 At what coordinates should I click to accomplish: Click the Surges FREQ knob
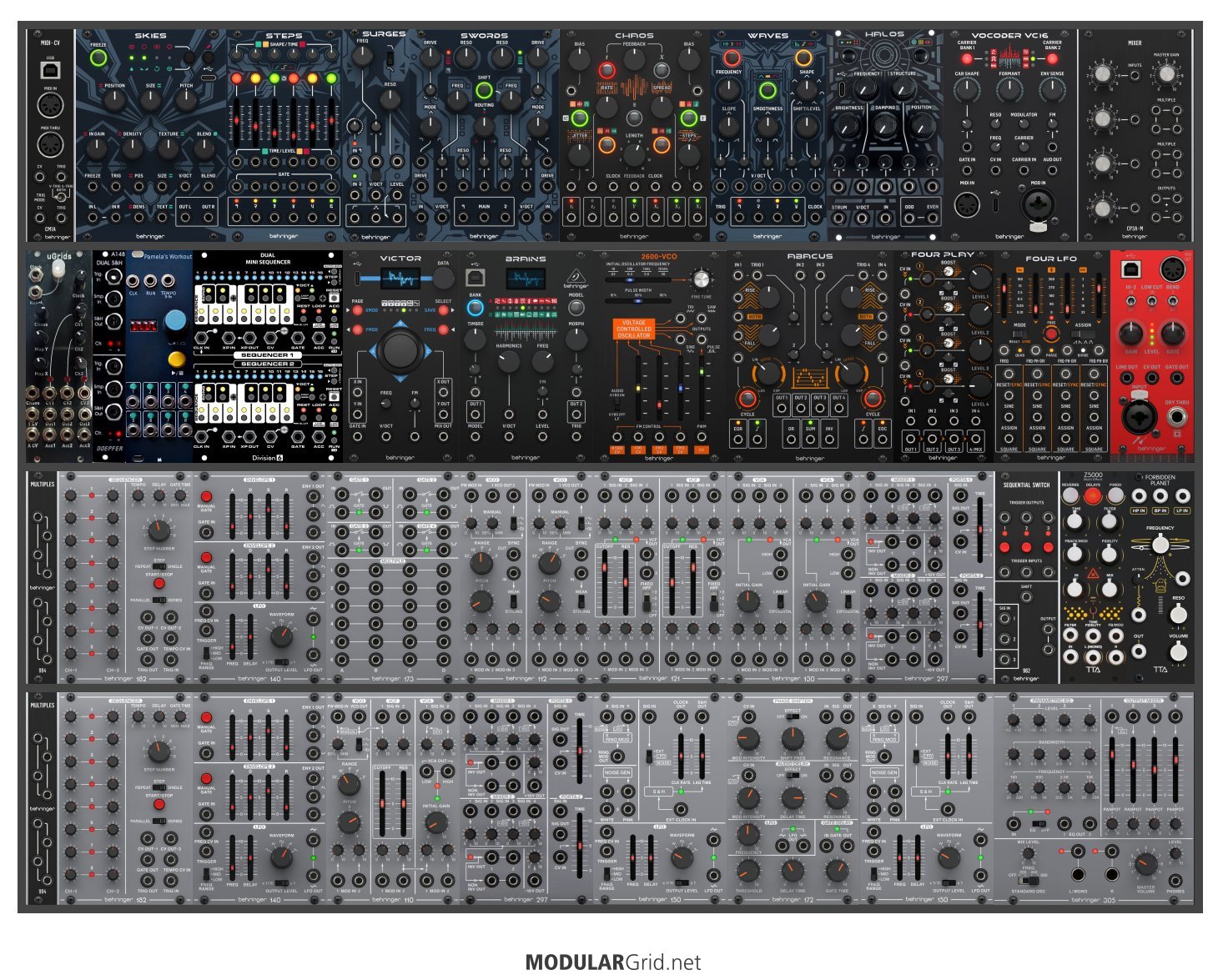[362, 56]
